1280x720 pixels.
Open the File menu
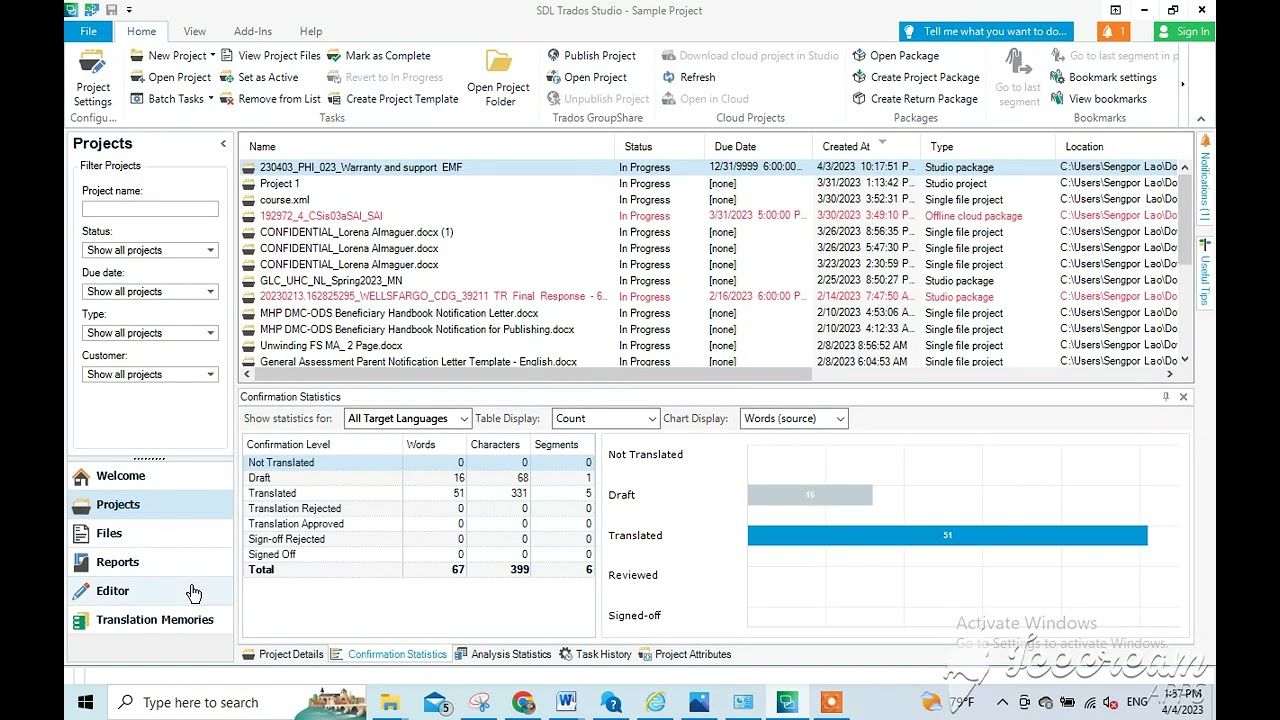click(x=88, y=32)
